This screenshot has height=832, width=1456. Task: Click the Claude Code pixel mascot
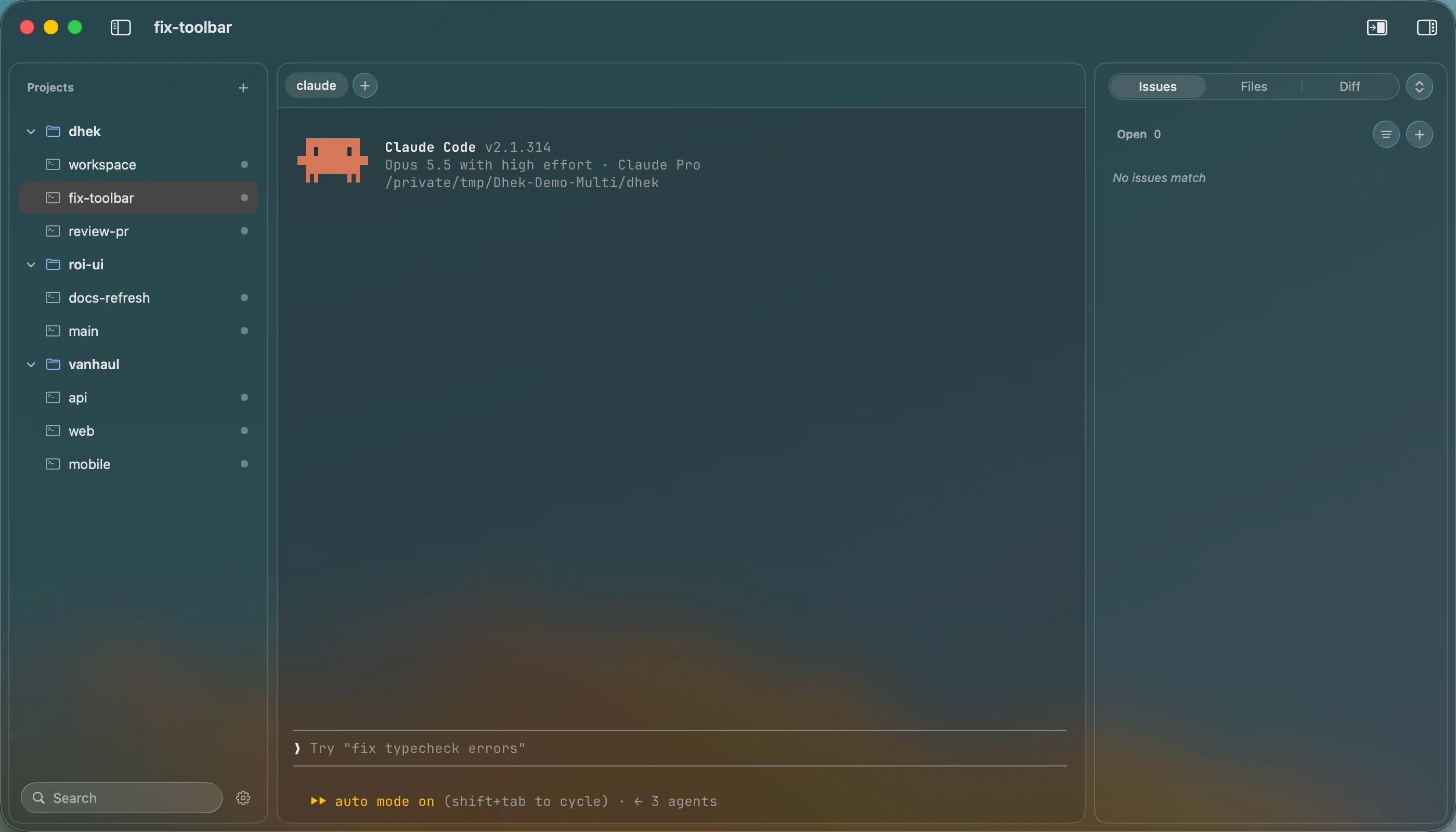(x=333, y=161)
